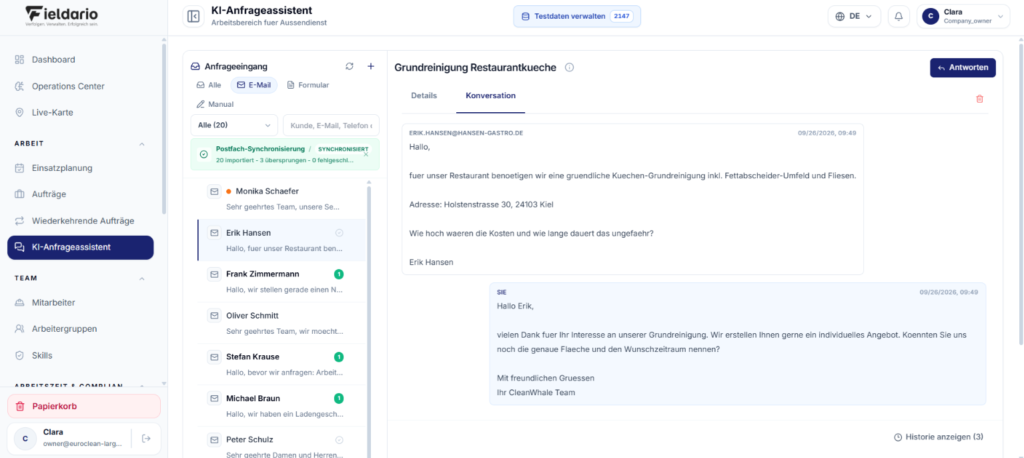Click the left sidebar scrollbar
The height and width of the screenshot is (458, 1024).
[x=163, y=127]
